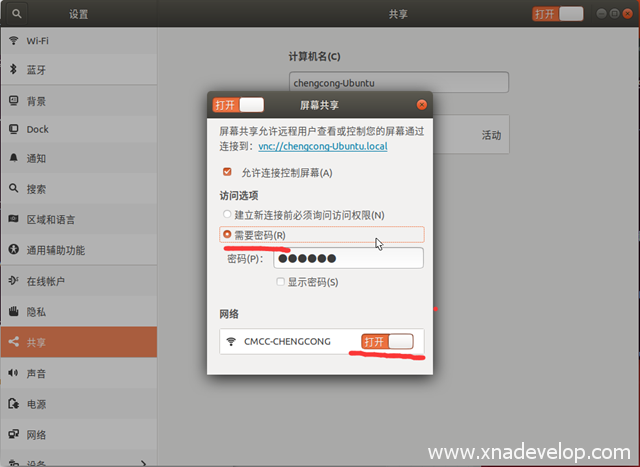Select the 需要密码 radio option
The image size is (640, 467).
(227, 234)
